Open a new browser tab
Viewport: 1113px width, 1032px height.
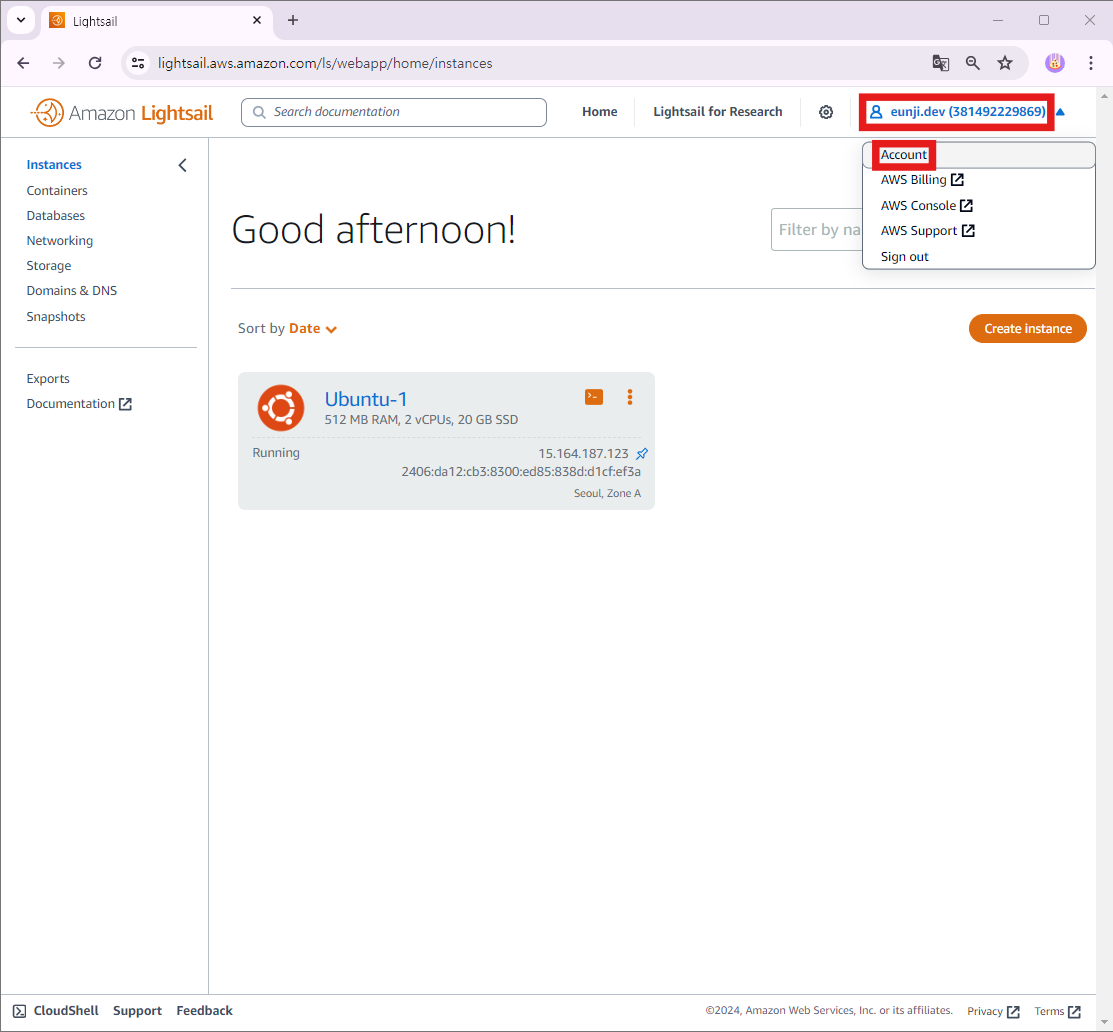tap(292, 21)
